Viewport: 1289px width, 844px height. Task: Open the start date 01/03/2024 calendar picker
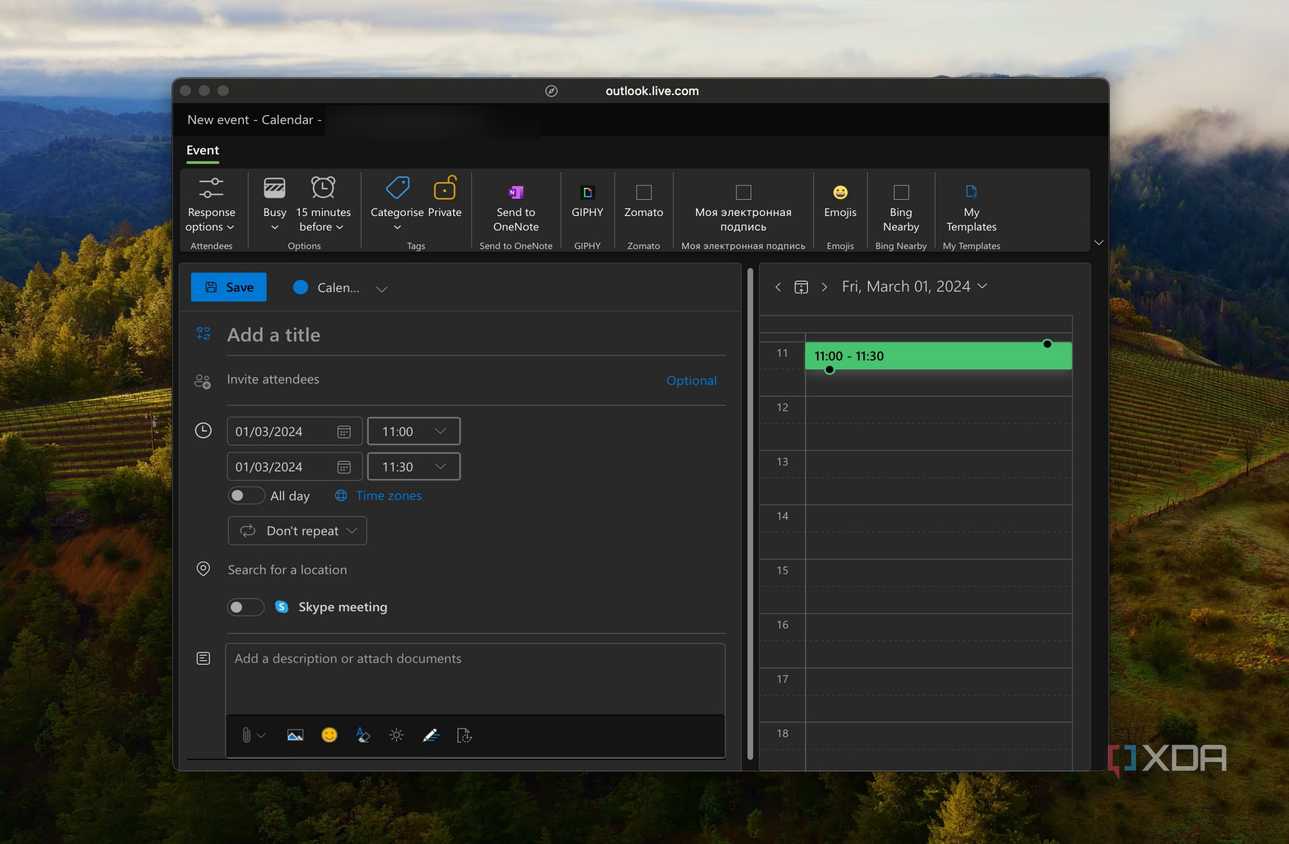click(x=343, y=432)
